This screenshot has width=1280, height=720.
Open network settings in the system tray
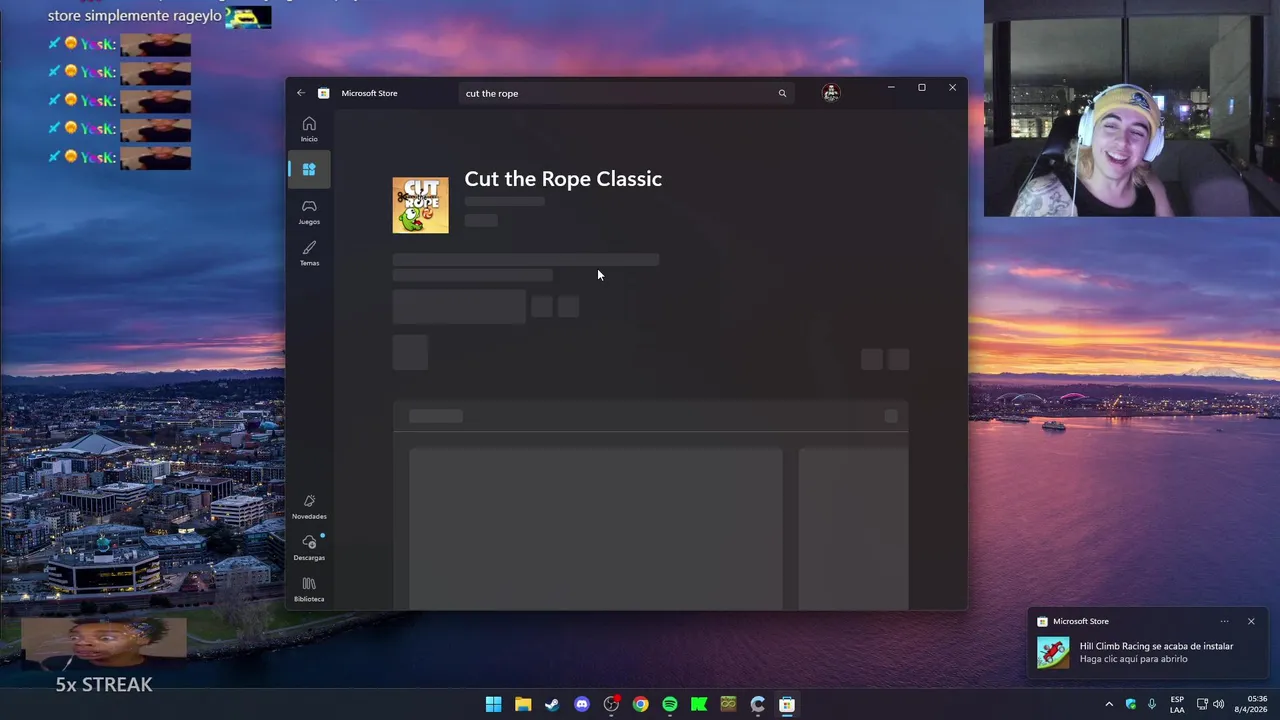click(1202, 704)
